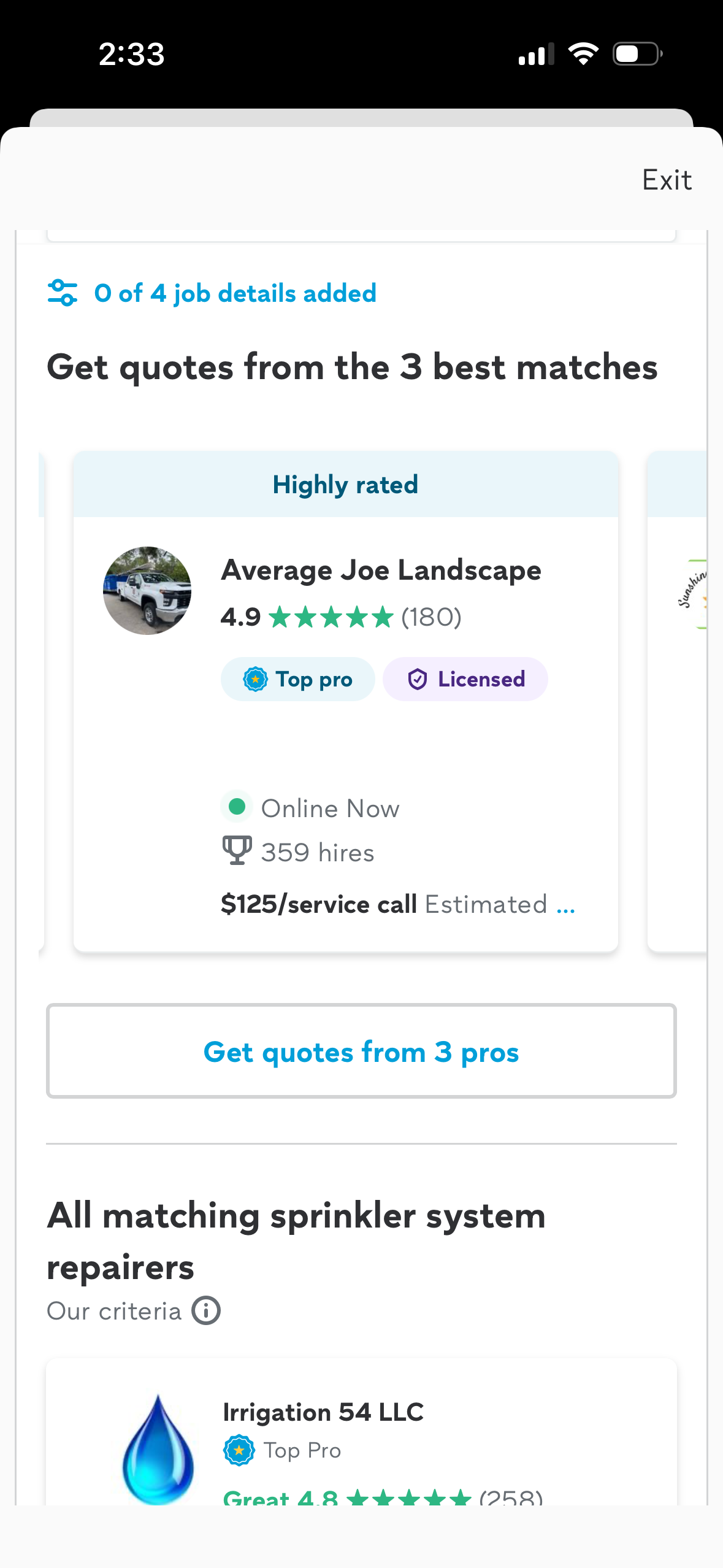Open Irrigation 54 LLC water drop logo
The height and width of the screenshot is (1568, 723).
[x=158, y=1449]
